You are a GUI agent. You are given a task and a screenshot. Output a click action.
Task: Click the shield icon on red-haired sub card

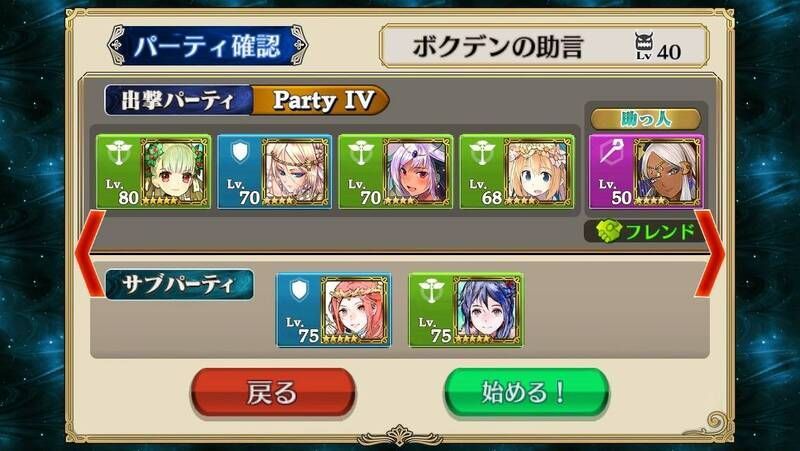click(299, 290)
